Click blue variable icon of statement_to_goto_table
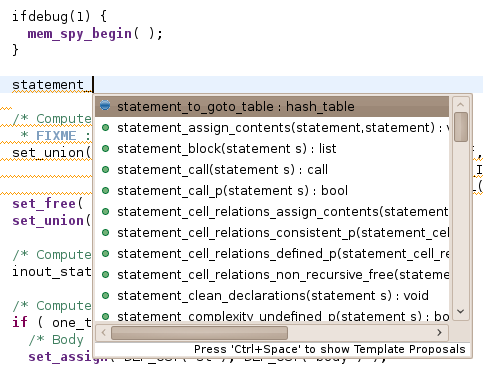 (x=105, y=105)
